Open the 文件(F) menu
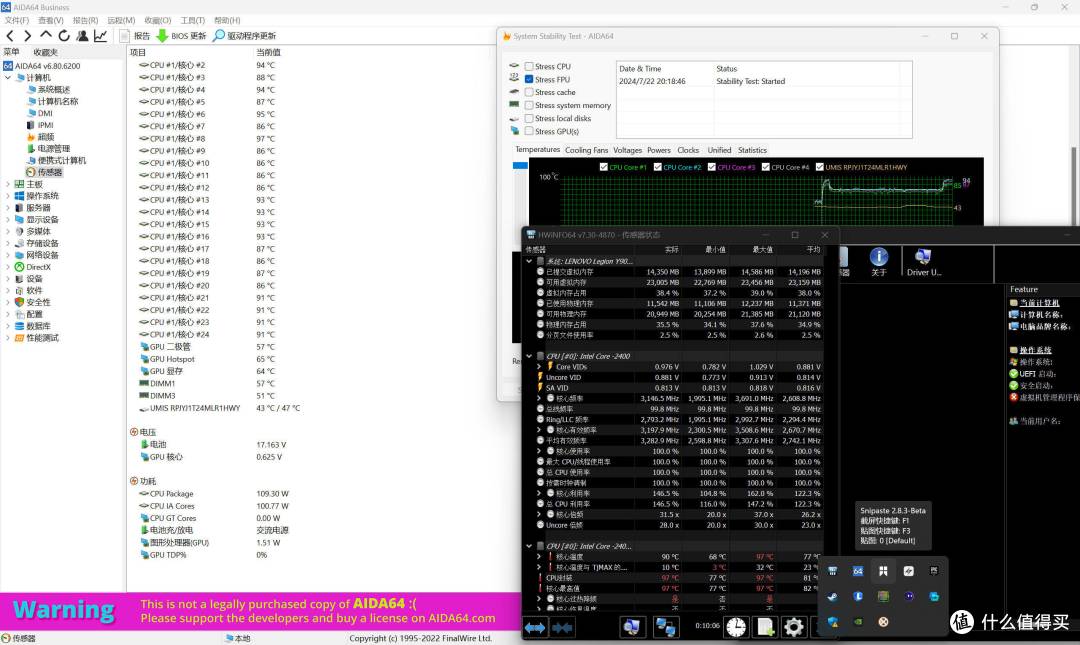 click(17, 21)
